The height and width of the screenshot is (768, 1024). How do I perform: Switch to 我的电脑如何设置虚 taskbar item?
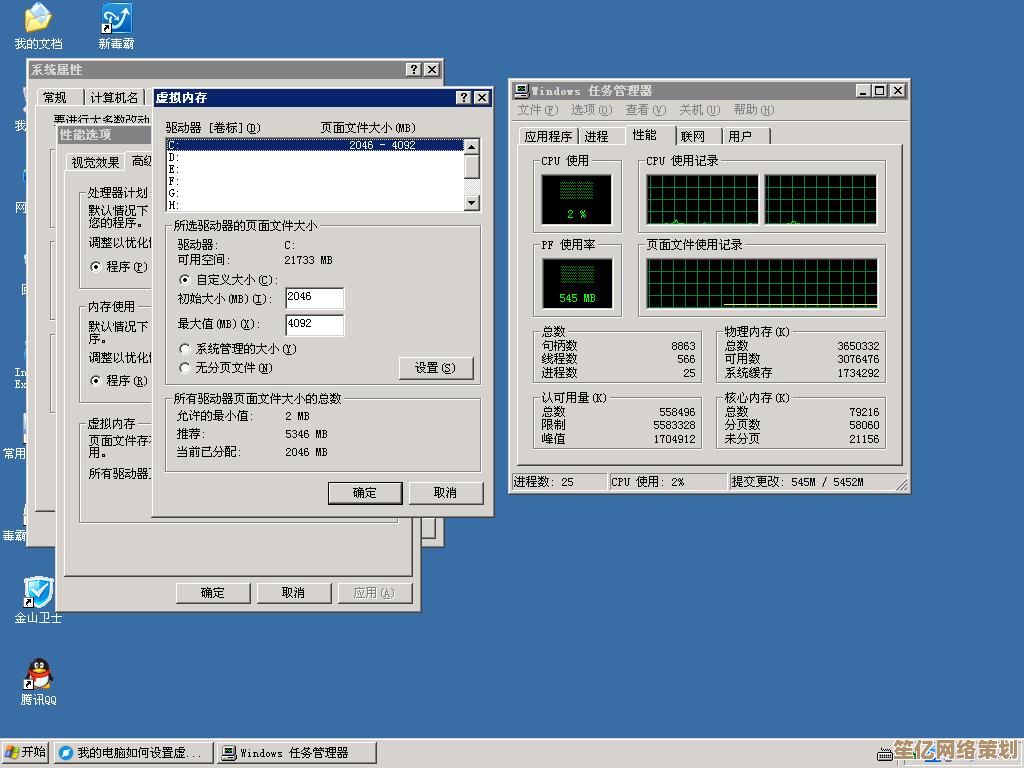point(130,751)
